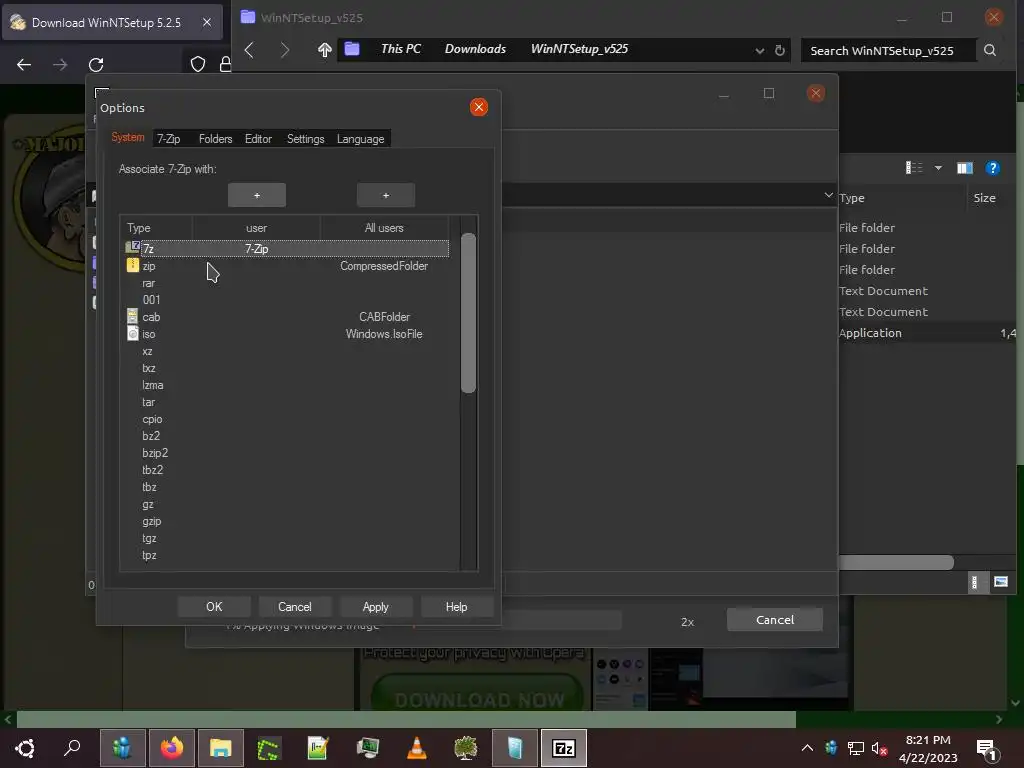Click the iso disc file type icon
Screen dimensions: 1024x768
point(133,334)
